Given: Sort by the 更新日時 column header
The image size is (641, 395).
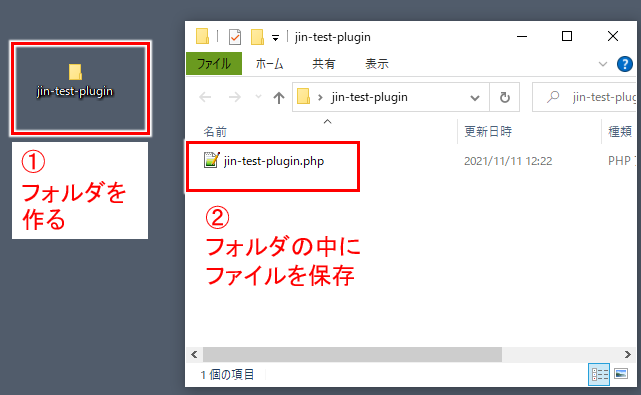Looking at the screenshot, I should pos(488,132).
